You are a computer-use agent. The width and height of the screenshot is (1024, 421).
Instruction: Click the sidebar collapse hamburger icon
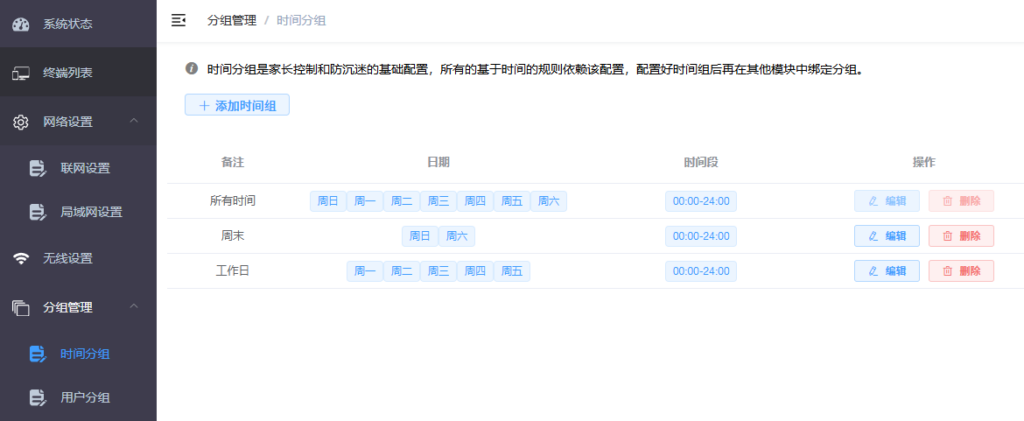(179, 20)
